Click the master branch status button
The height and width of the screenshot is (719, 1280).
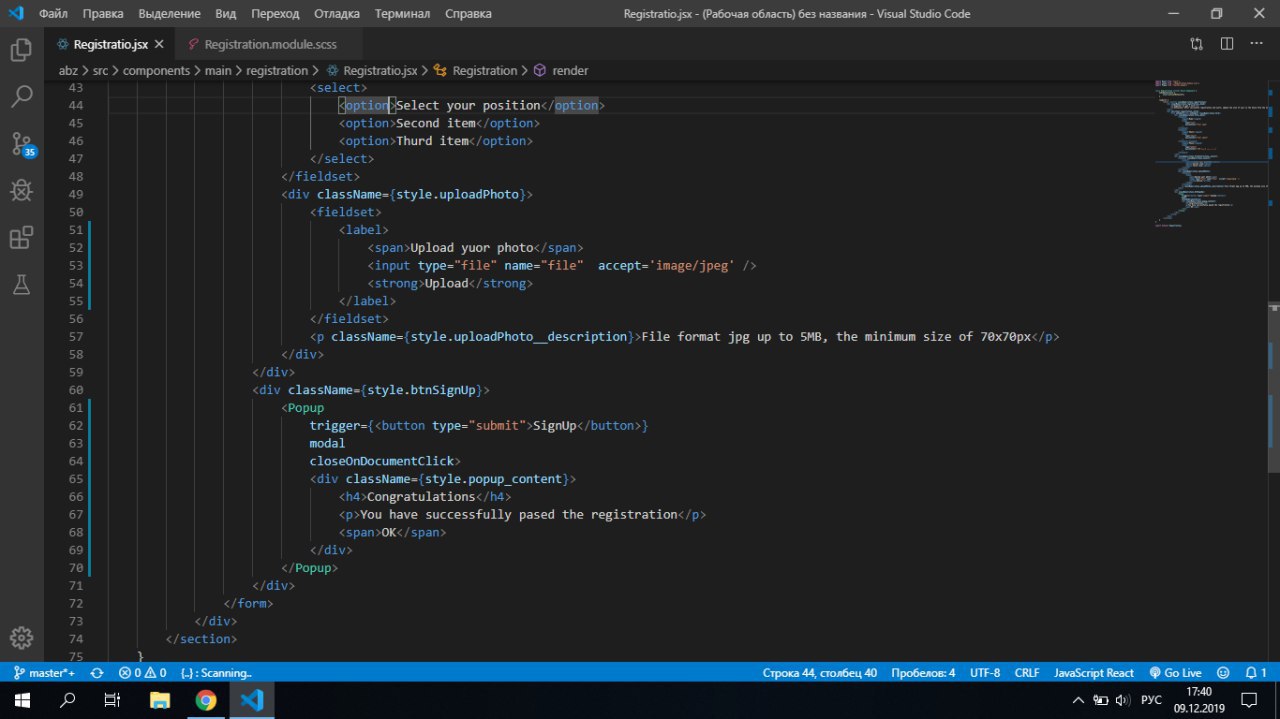45,673
